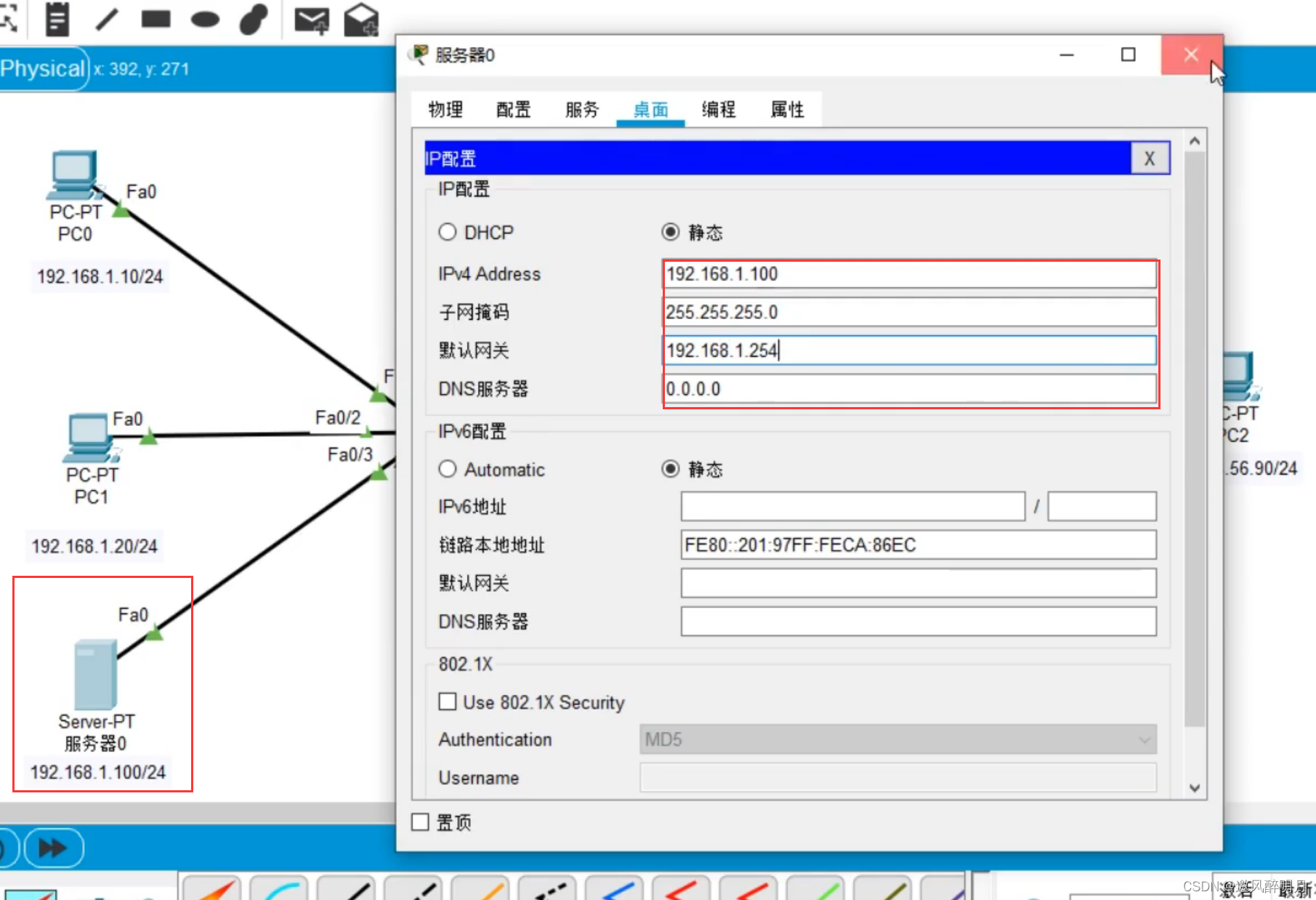Select the Draw Line tool
The image size is (1316, 900).
pos(107,19)
